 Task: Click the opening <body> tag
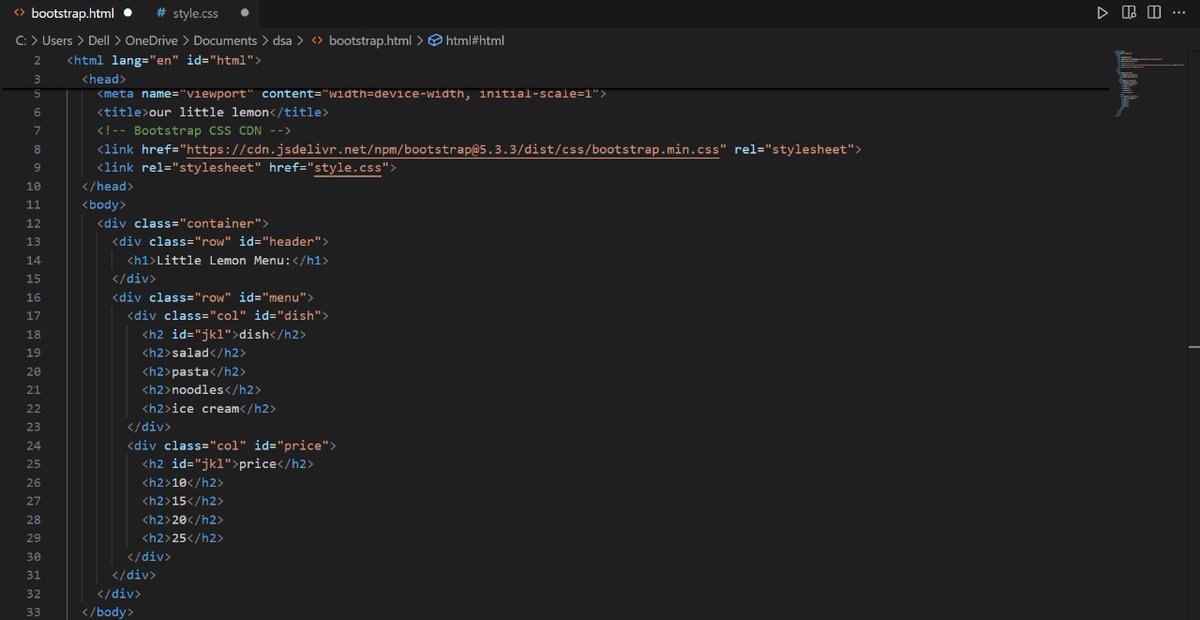point(104,205)
